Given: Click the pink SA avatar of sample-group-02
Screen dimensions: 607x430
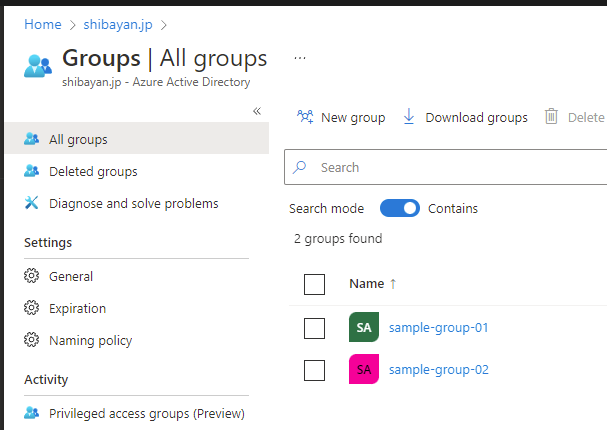Looking at the screenshot, I should [364, 369].
